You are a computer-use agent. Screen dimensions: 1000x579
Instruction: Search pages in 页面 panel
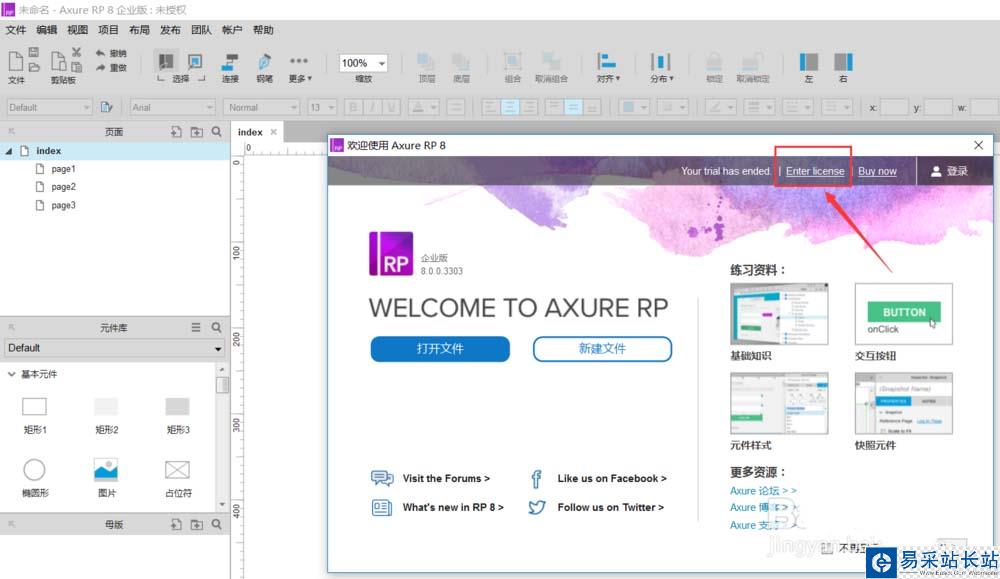[217, 131]
